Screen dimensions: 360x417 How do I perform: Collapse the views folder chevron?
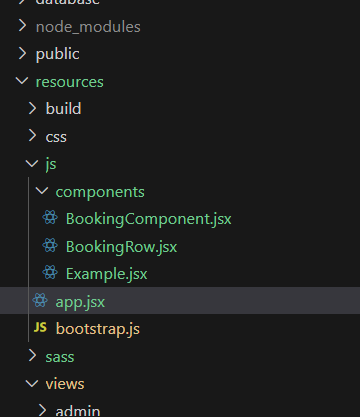click(32, 384)
